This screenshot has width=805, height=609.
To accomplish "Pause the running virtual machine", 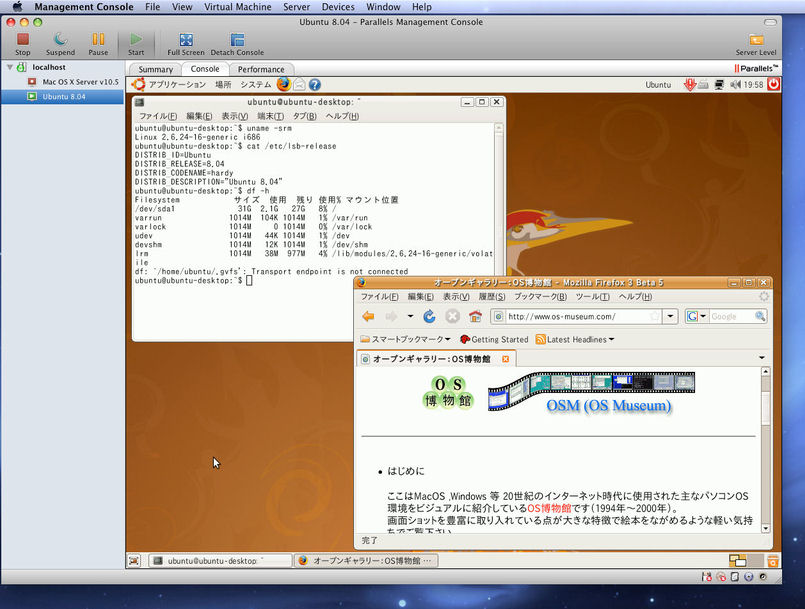I will point(98,44).
